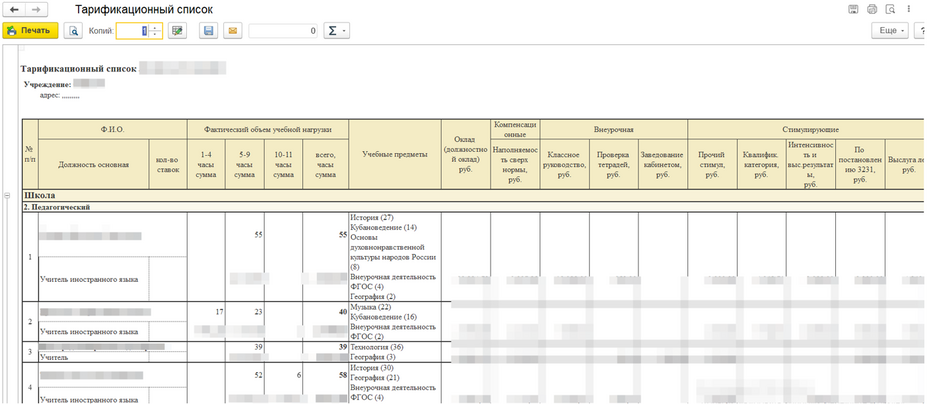Decrease number of copies with down arrow
The height and width of the screenshot is (404, 929).
155,35
